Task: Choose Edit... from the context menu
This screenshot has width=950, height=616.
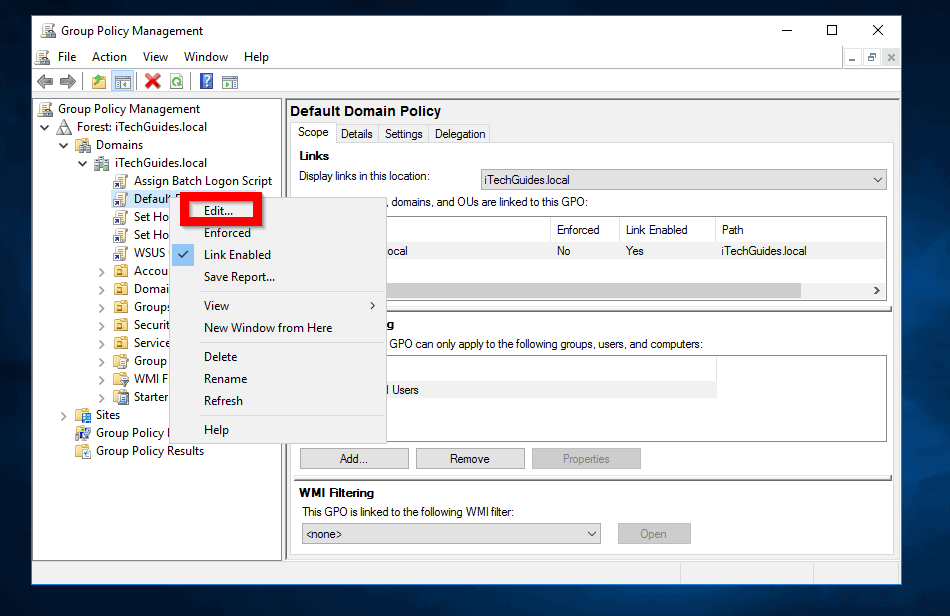Action: pyautogui.click(x=219, y=211)
